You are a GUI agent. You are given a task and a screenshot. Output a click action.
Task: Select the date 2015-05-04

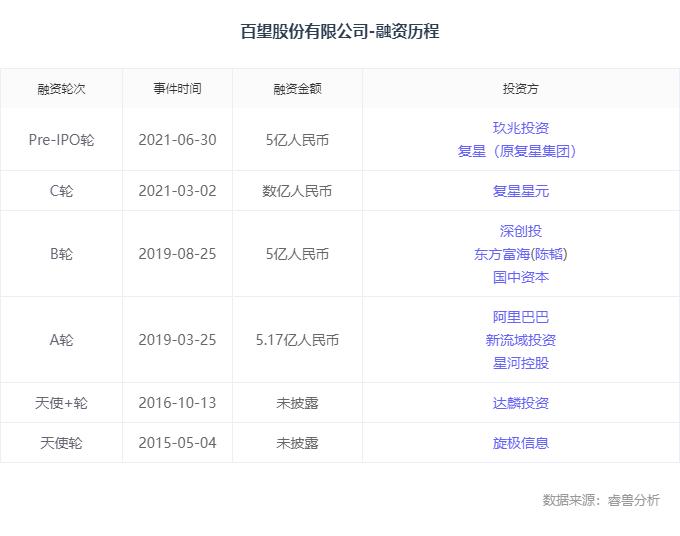(177, 443)
